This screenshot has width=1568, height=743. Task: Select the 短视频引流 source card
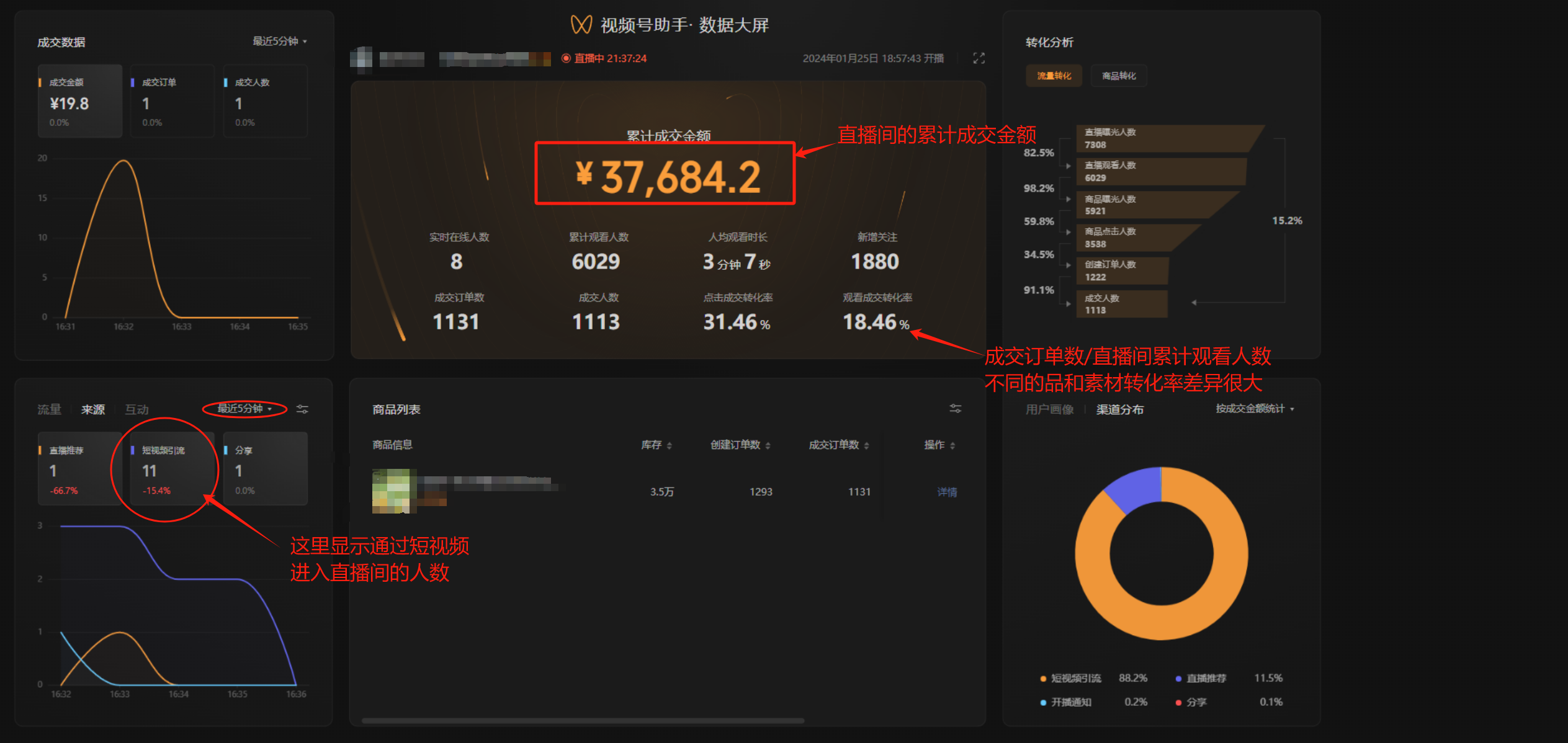(172, 469)
